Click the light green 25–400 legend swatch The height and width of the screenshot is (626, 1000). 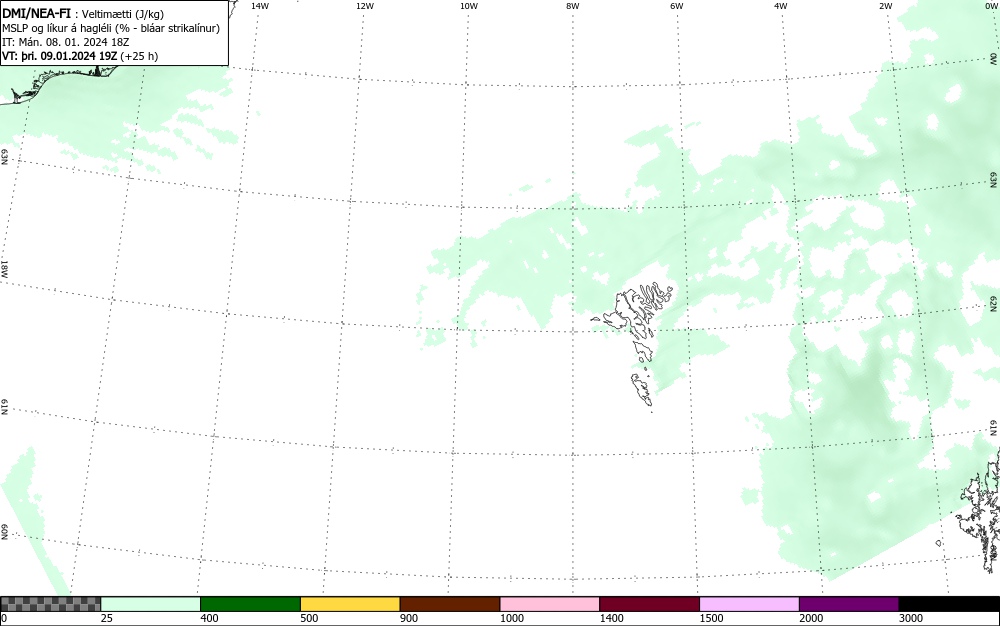click(151, 604)
